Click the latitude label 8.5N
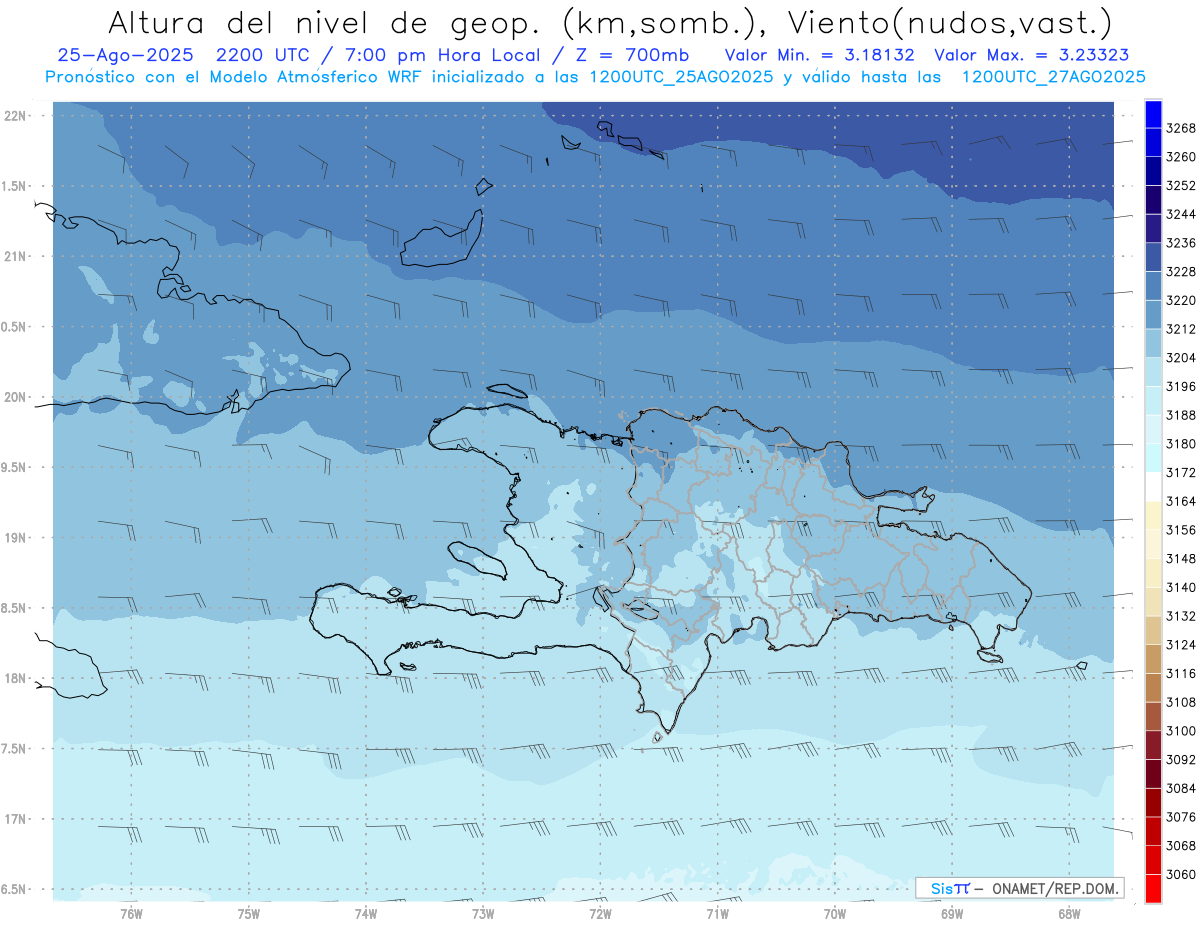Viewport: 1200px width, 927px height. [14, 608]
